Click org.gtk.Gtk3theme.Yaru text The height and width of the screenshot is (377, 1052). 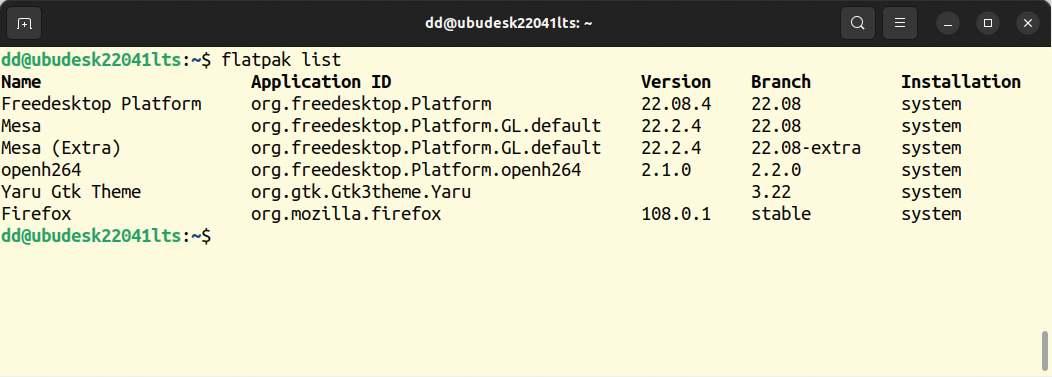[x=361, y=192]
